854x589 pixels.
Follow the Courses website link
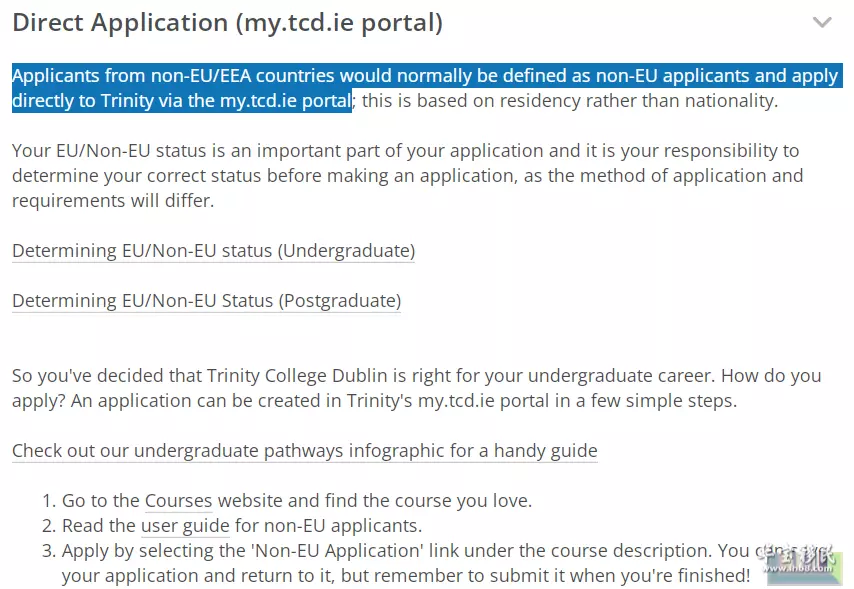[178, 501]
